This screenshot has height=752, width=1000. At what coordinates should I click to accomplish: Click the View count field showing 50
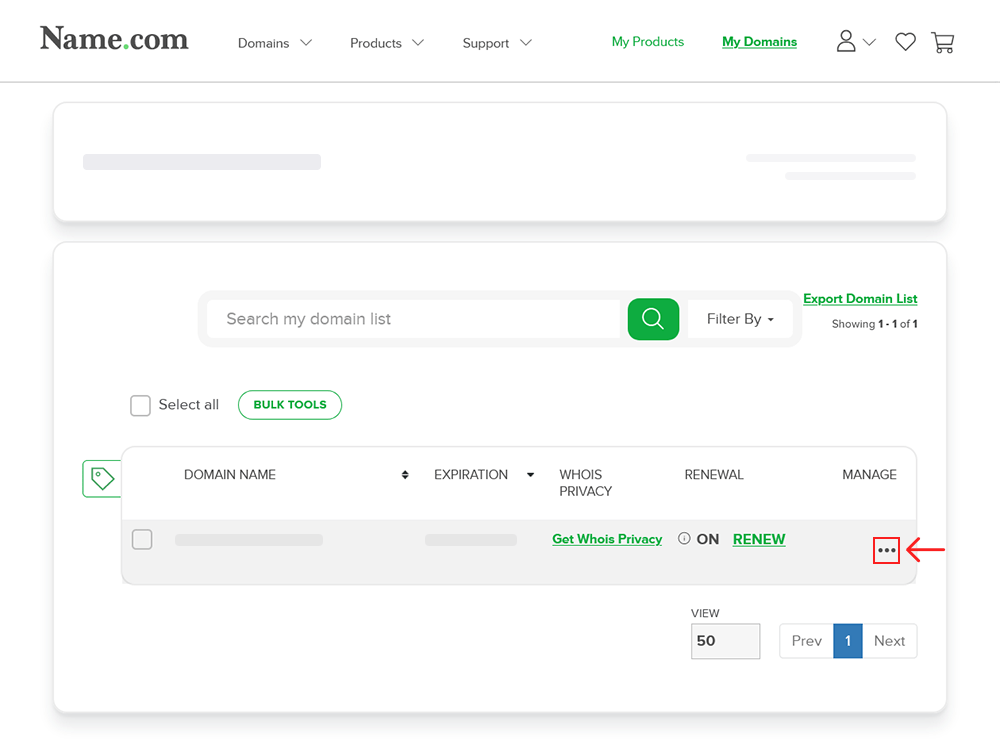725,641
